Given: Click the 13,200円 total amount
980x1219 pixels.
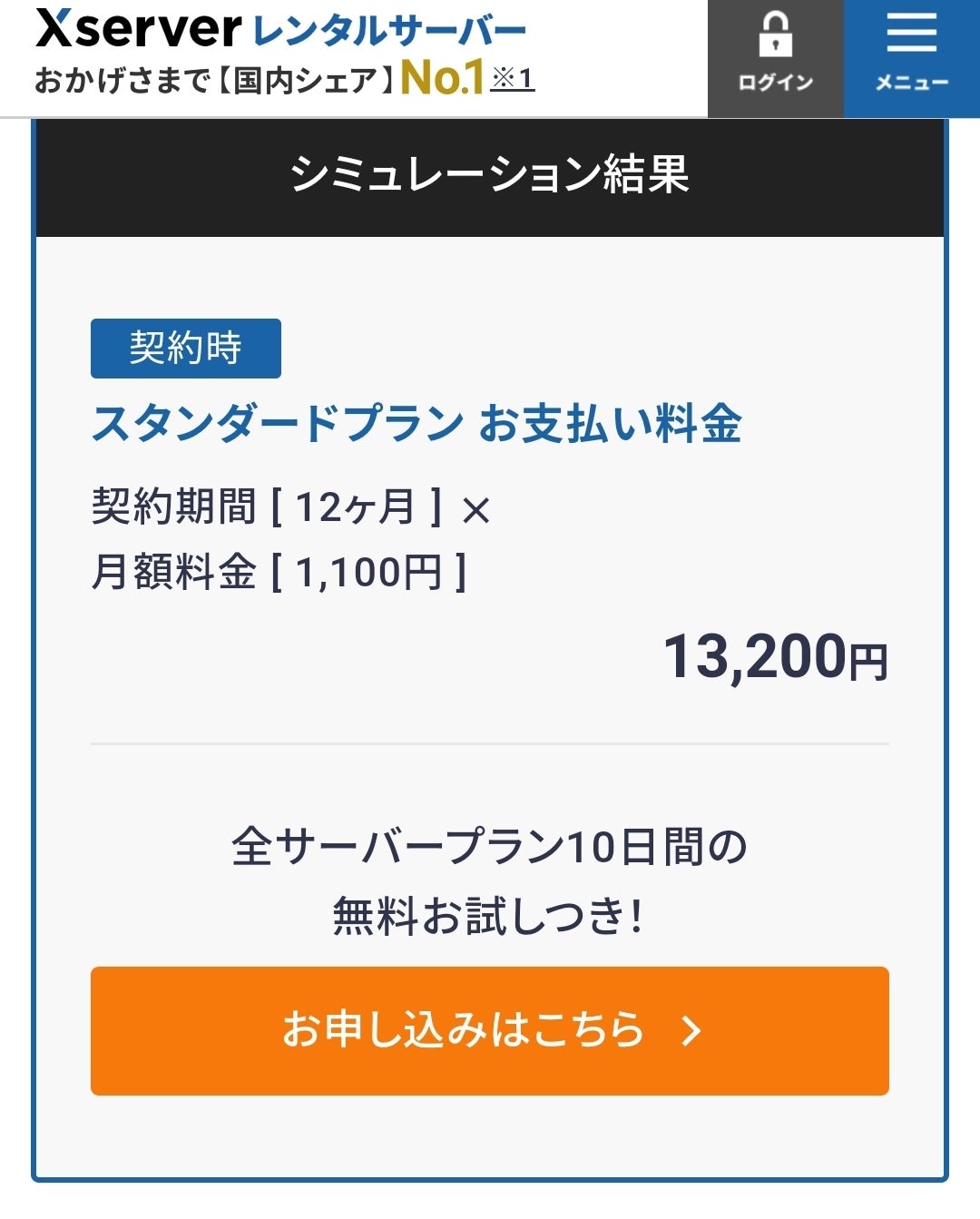Looking at the screenshot, I should coord(775,657).
